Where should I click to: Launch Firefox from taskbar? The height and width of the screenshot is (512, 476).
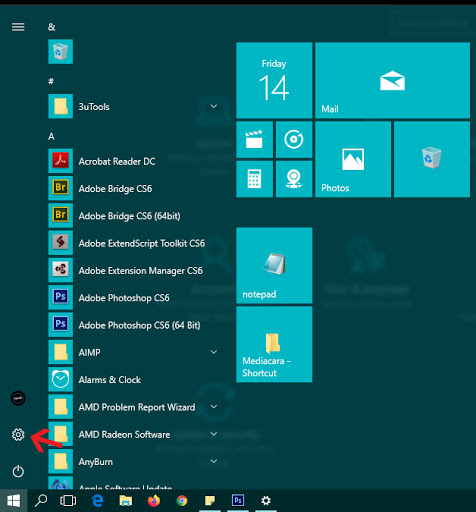pyautogui.click(x=154, y=501)
